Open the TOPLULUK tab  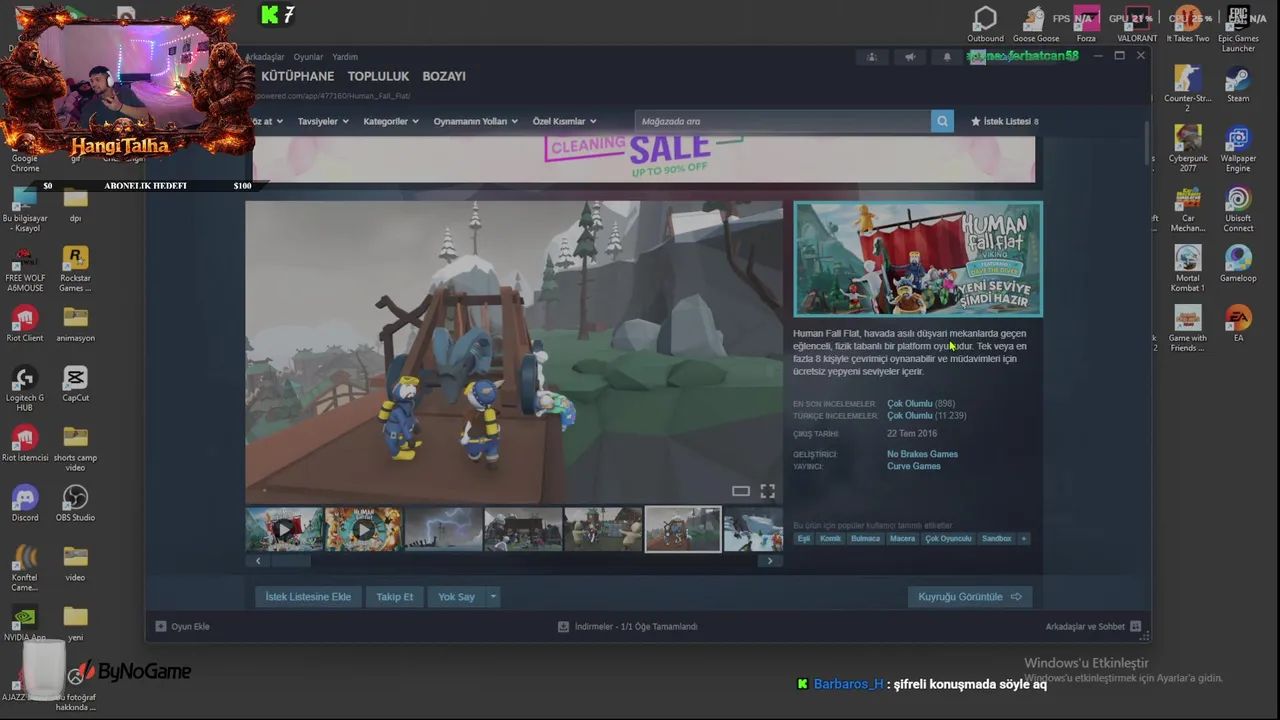pos(378,76)
